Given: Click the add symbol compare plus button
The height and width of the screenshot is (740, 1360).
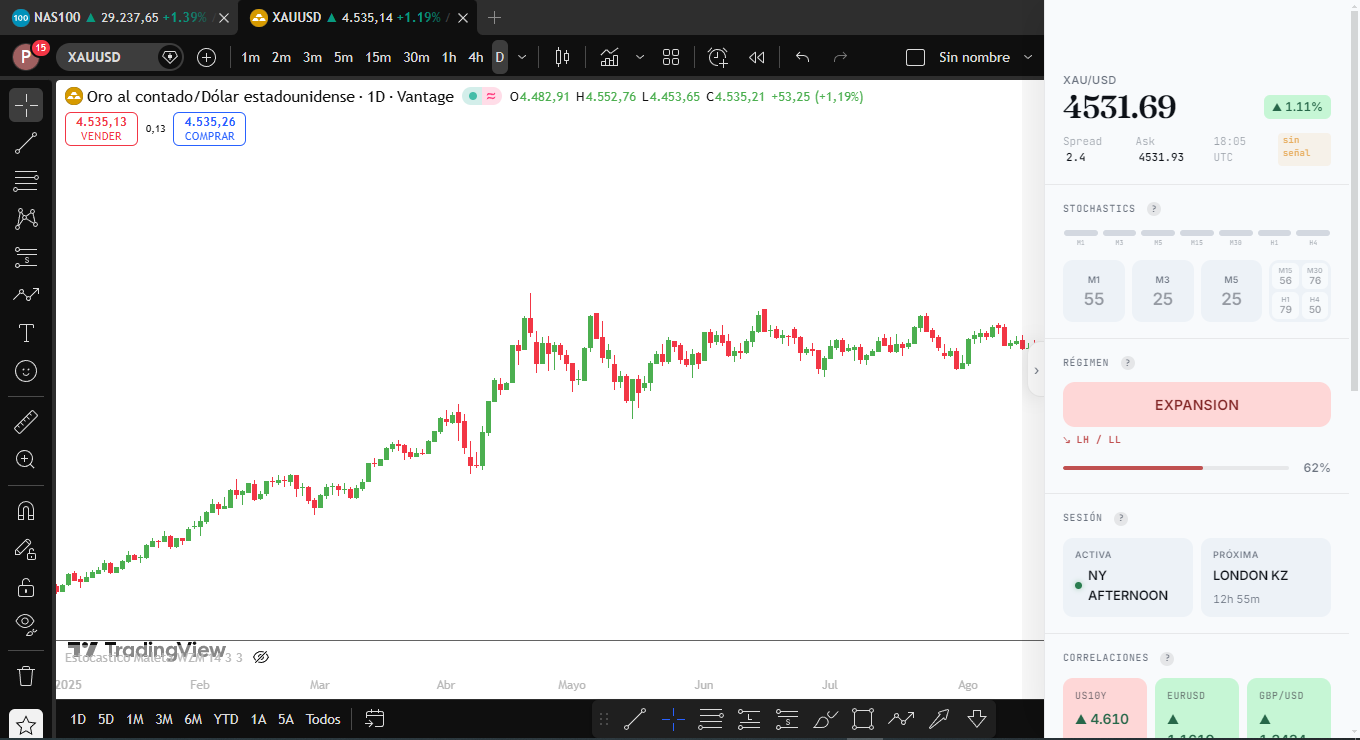Looking at the screenshot, I should [x=206, y=57].
